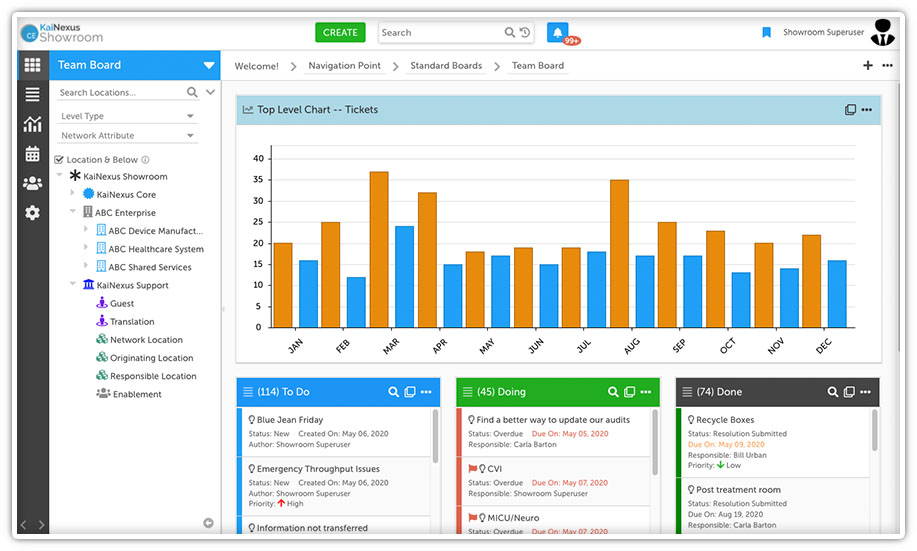917x551 pixels.
Task: Open the notifications bell icon
Action: pos(558,32)
